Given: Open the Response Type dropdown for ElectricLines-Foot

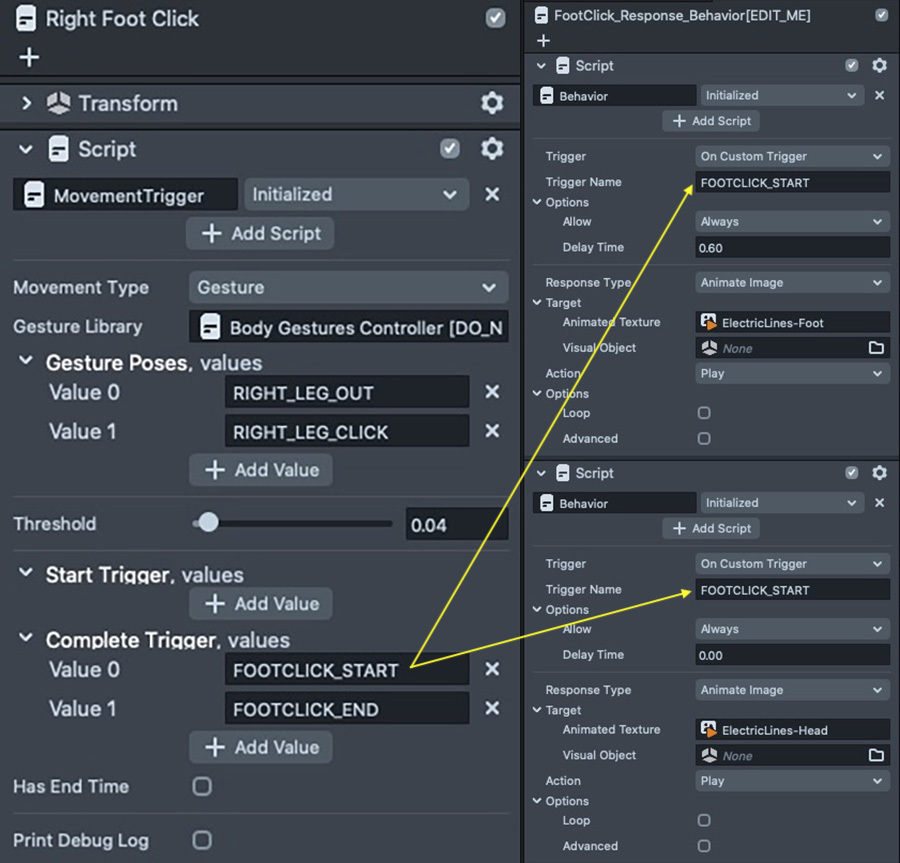Looking at the screenshot, I should (791, 283).
